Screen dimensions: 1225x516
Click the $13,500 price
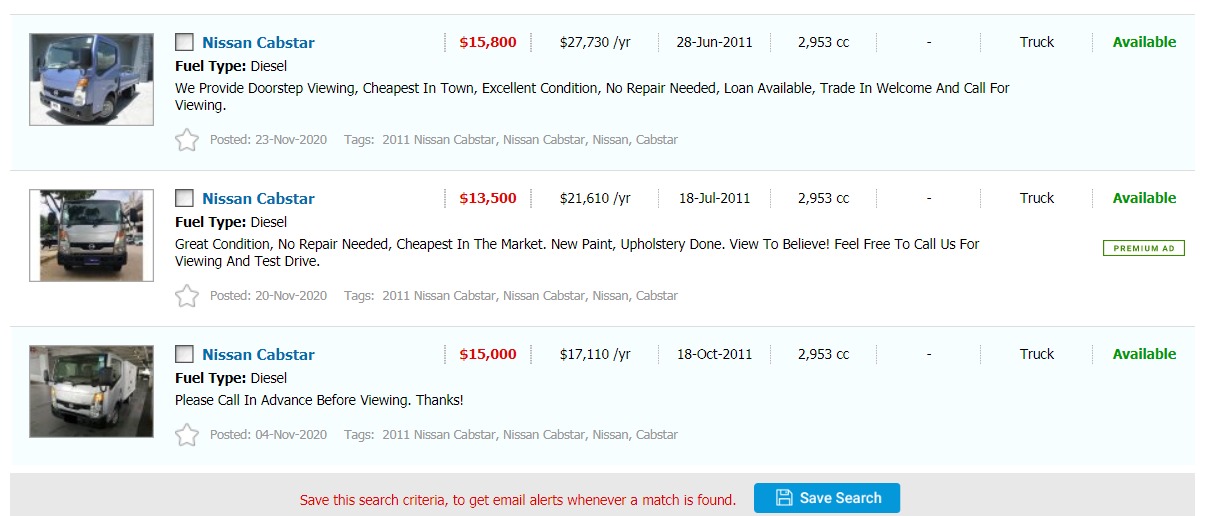[x=488, y=198]
